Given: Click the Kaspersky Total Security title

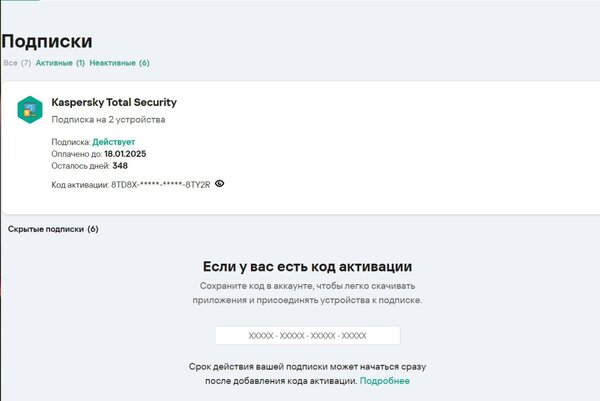Looking at the screenshot, I should tap(114, 102).
